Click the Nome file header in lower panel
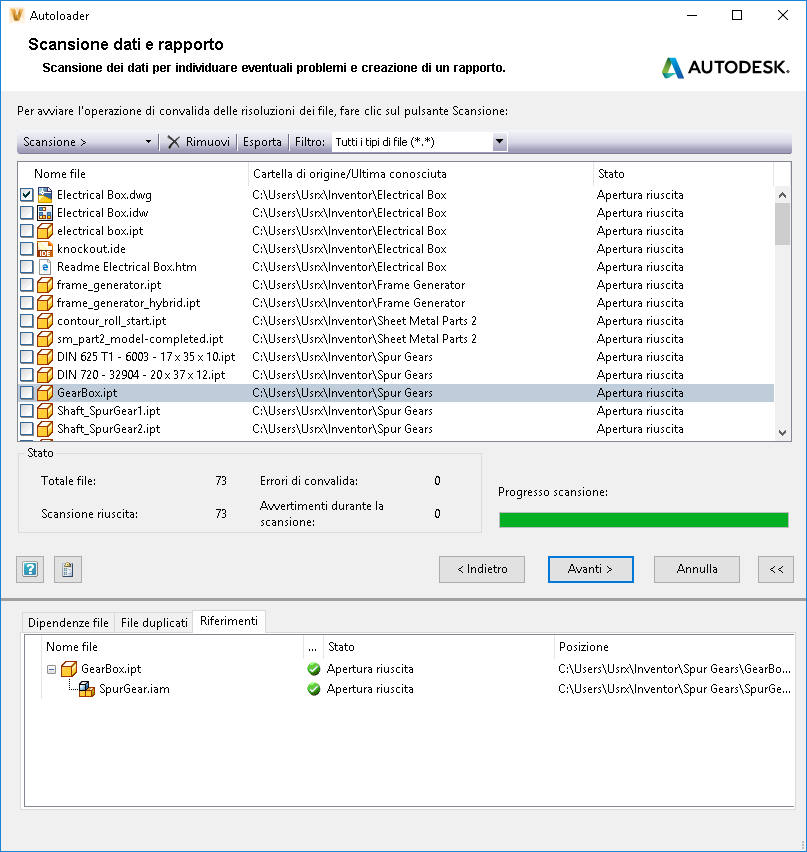 click(172, 647)
